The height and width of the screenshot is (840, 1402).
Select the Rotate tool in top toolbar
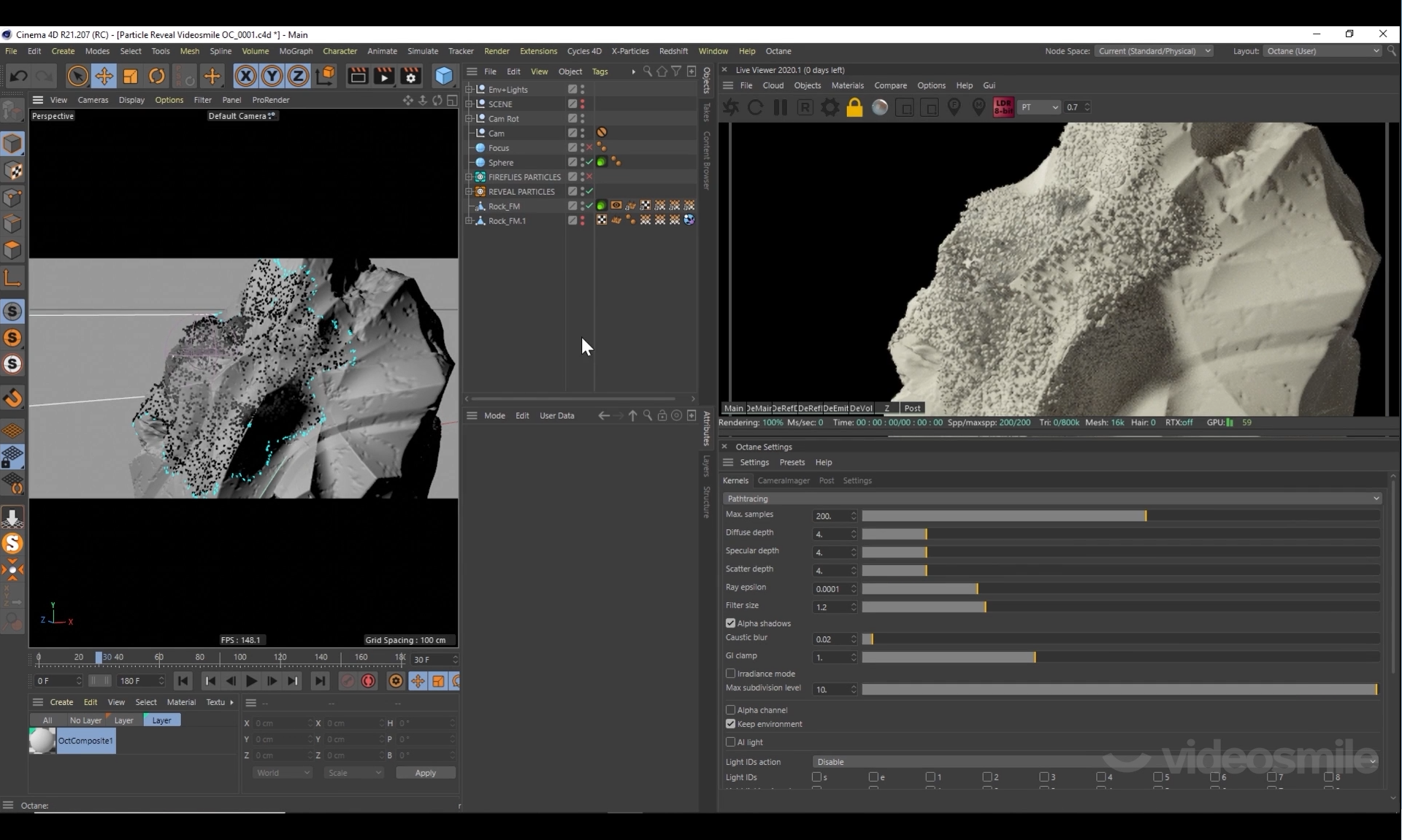click(156, 76)
